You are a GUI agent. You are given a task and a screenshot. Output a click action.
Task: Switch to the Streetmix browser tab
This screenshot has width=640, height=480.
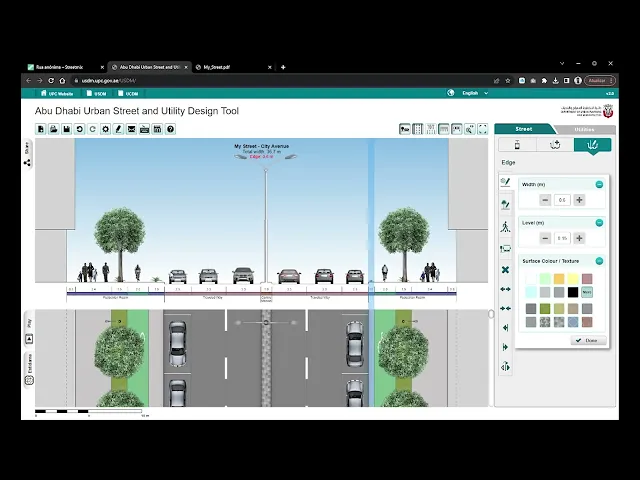[x=65, y=67]
